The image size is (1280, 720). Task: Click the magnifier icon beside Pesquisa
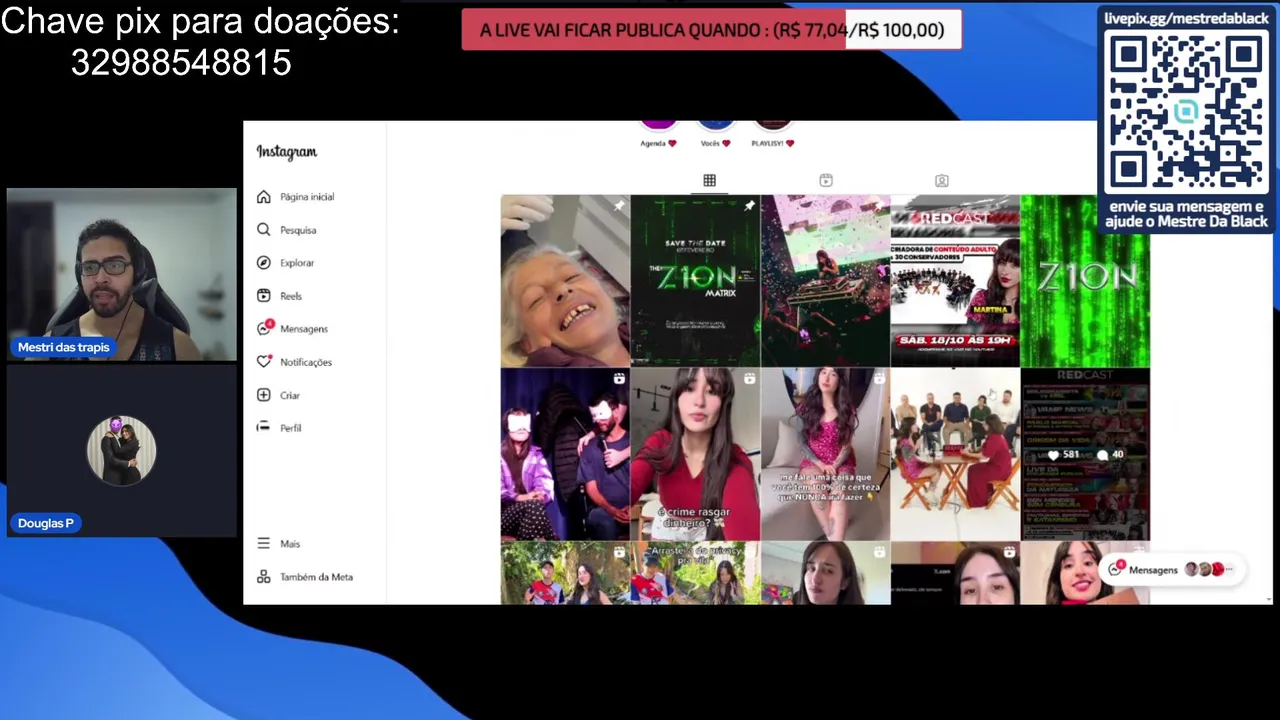click(263, 230)
